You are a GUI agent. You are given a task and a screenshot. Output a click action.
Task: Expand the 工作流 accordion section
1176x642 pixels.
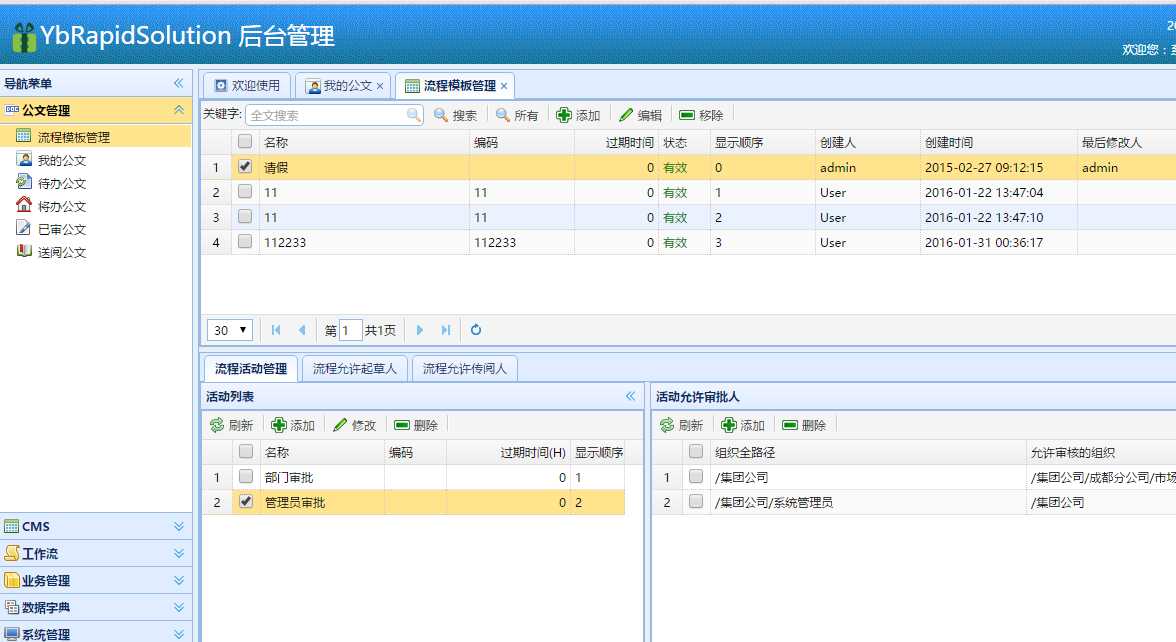pos(178,554)
